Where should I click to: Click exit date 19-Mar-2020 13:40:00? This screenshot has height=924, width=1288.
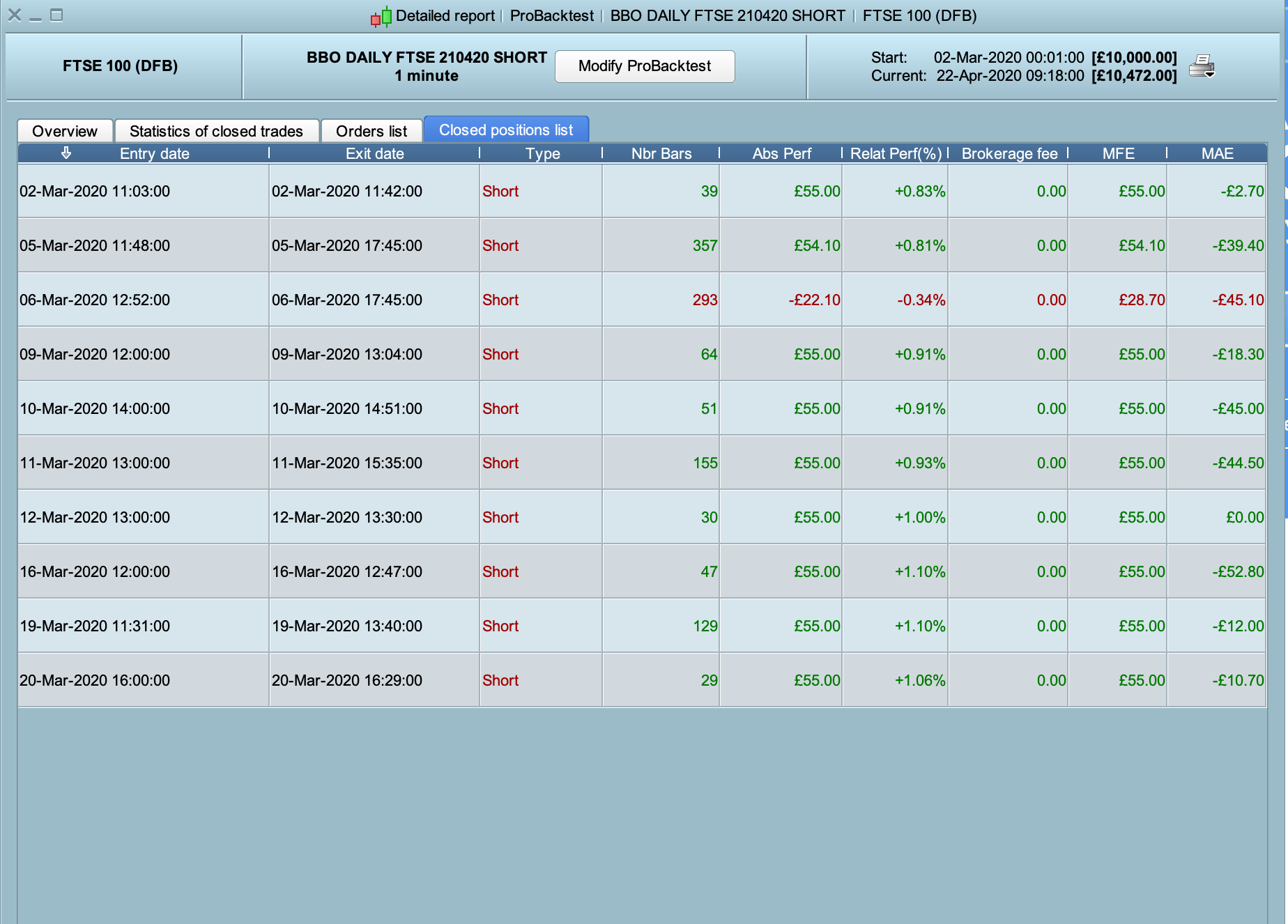pos(347,626)
